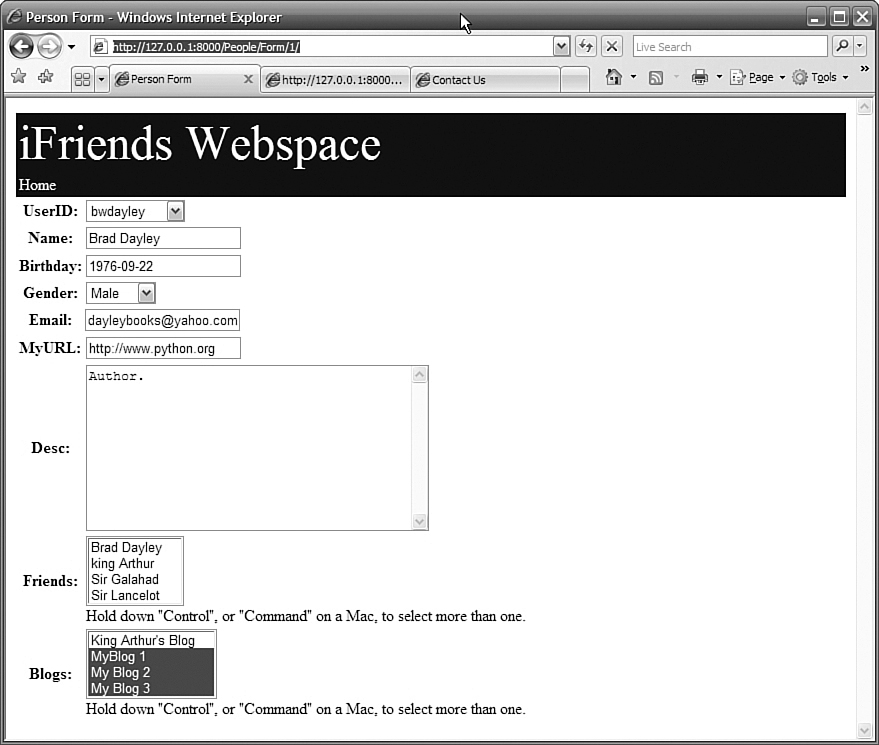Click the Home page icon
Screen dimensions: 879x745
click(x=614, y=77)
